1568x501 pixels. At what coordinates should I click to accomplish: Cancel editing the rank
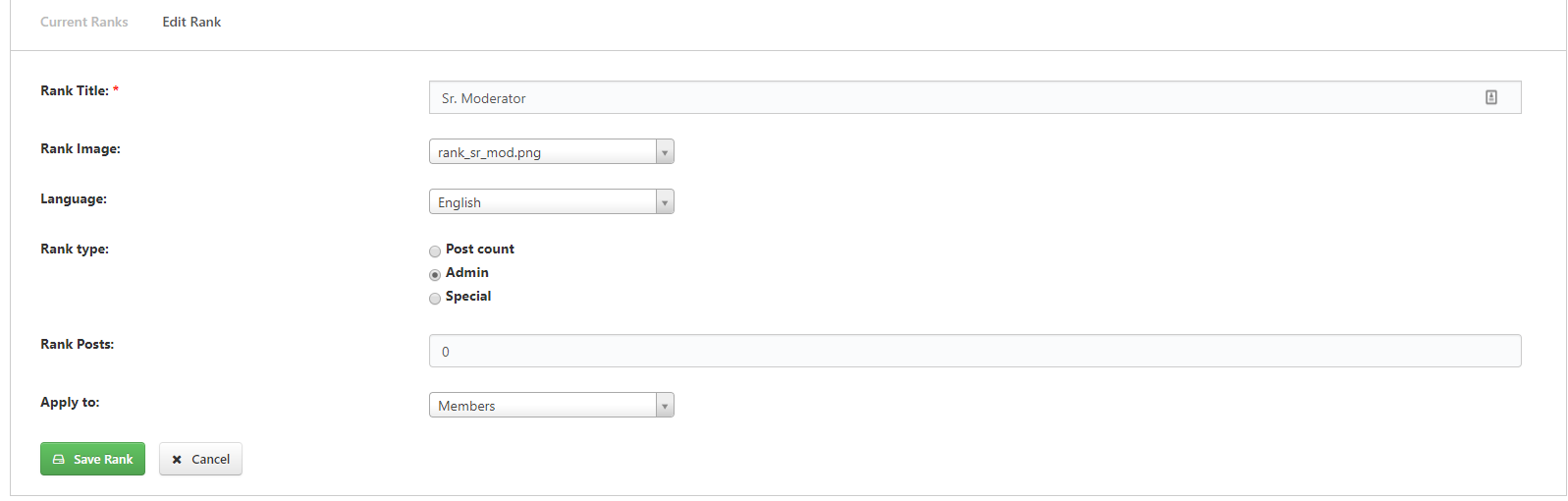tap(200, 459)
